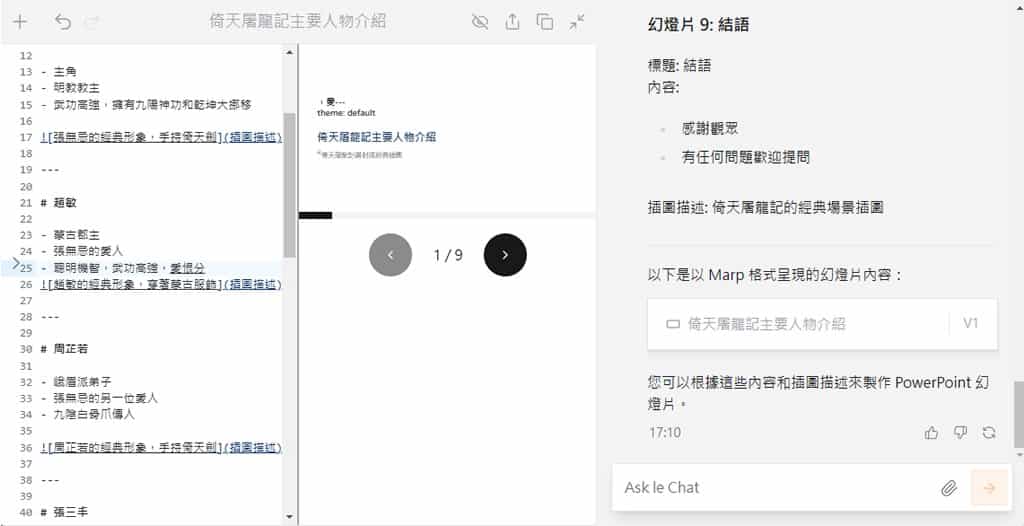This screenshot has height=526, width=1024.
Task: Click the line 14 text 明教教主
Action: 76,88
